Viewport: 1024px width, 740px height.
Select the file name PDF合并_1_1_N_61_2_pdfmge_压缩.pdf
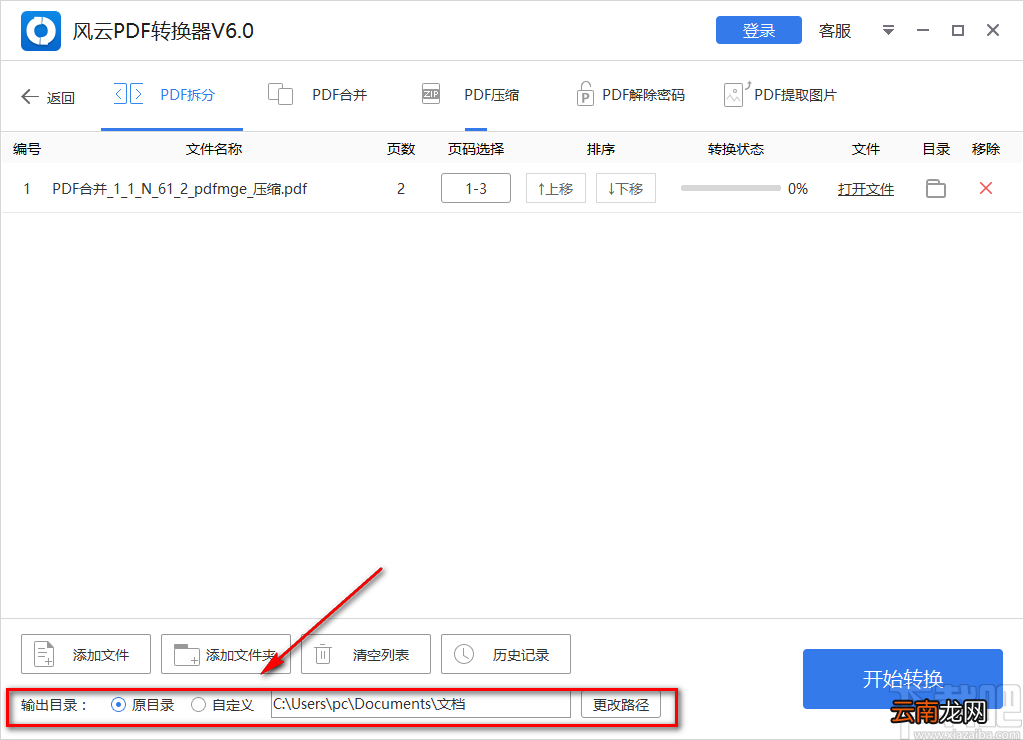pos(180,189)
